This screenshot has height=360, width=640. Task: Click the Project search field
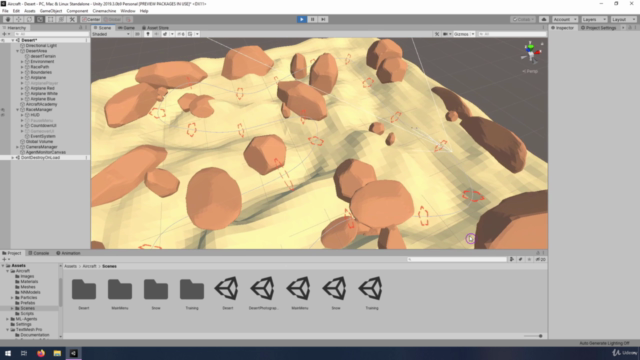pyautogui.click(x=456, y=259)
